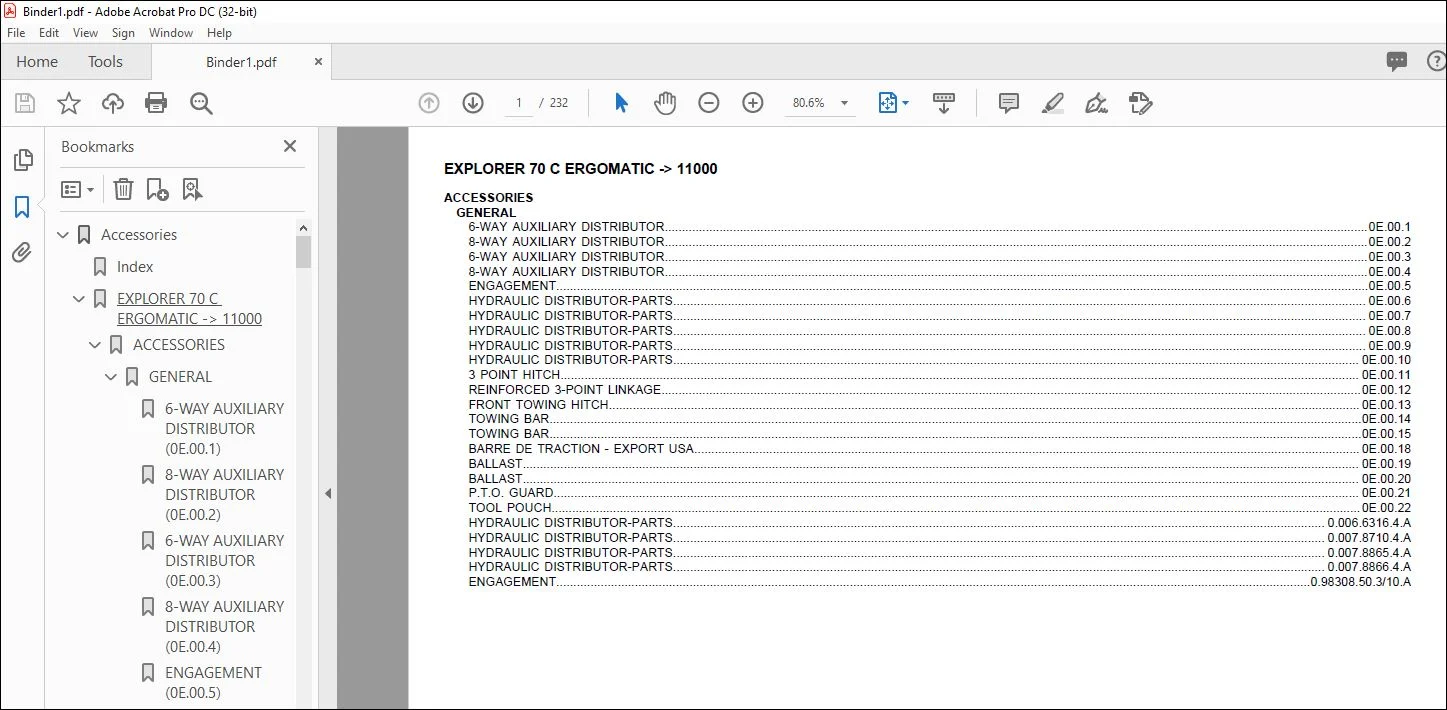Select the EXPLORER 70 C ERGOMATIC -> 11000 bookmark

189,309
